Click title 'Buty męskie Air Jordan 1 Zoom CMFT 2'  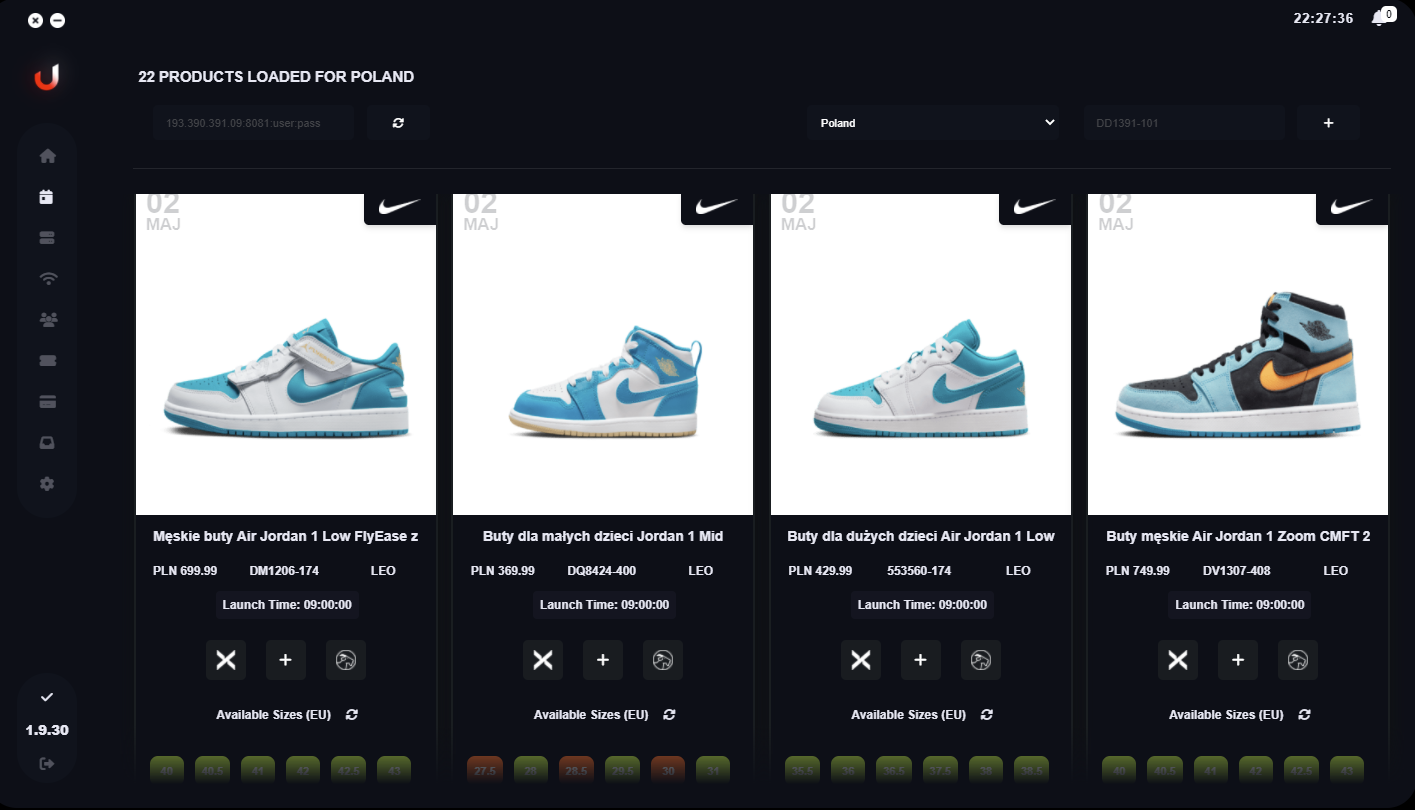(1238, 537)
